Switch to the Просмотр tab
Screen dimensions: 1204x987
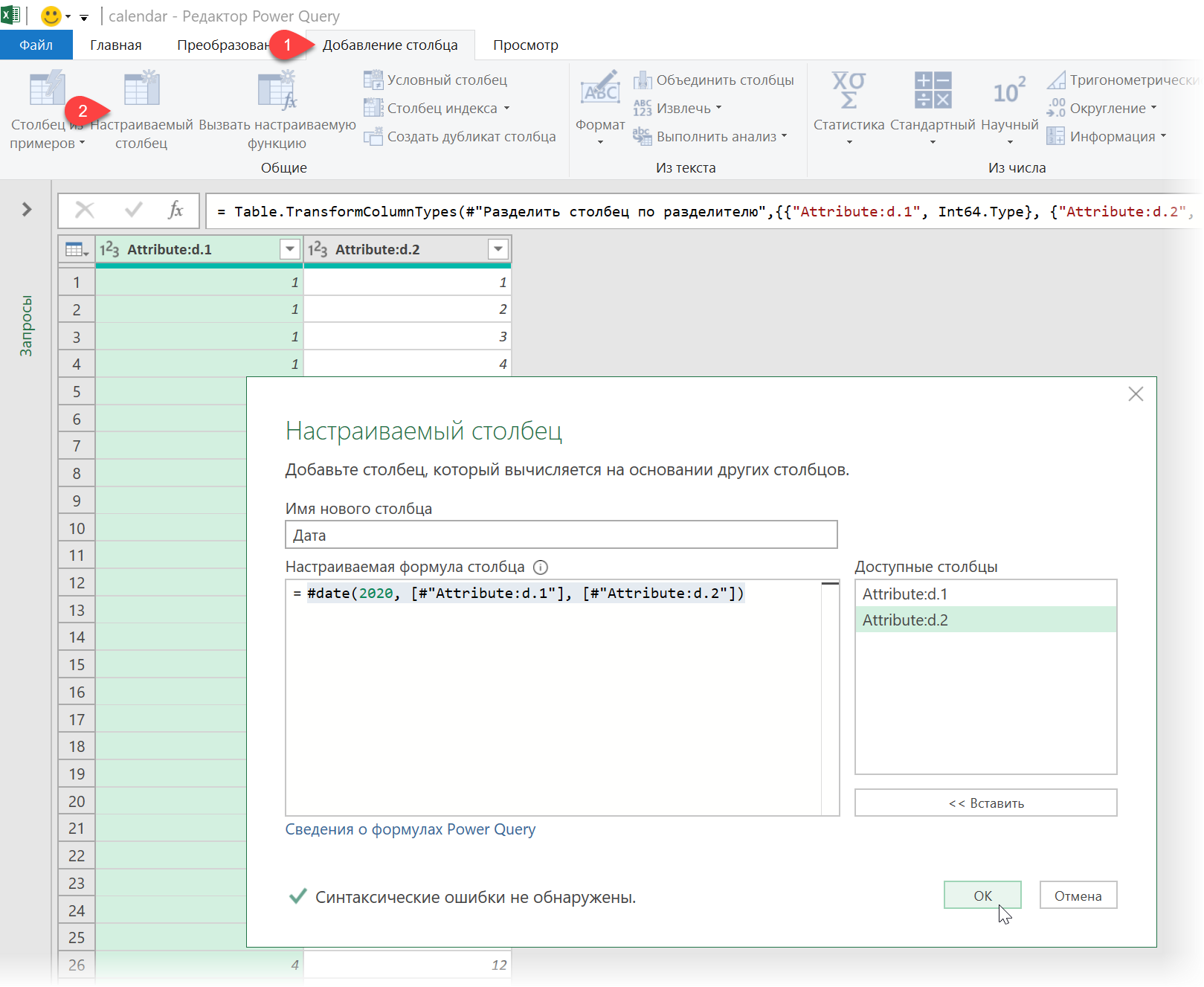tap(526, 45)
